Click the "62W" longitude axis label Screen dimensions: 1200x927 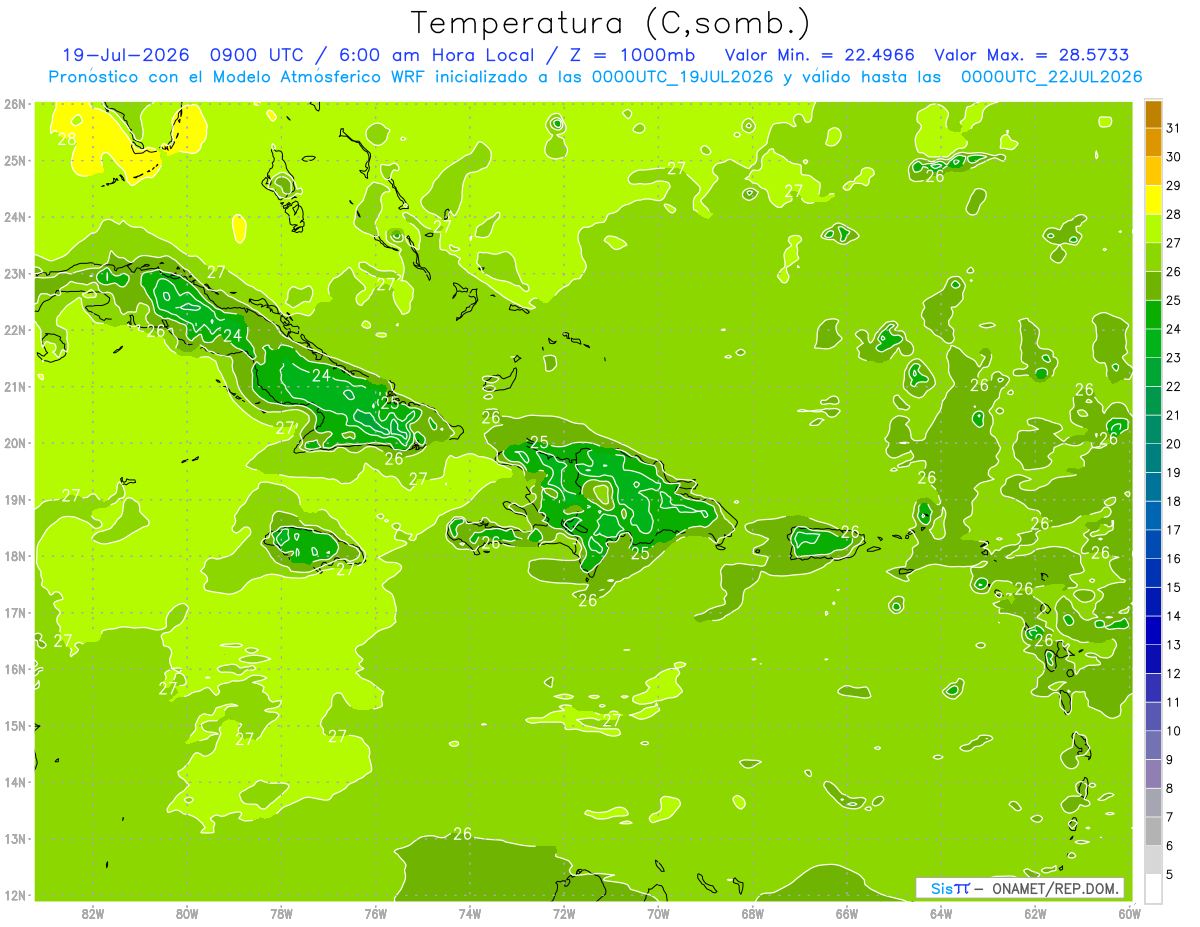tap(1035, 912)
